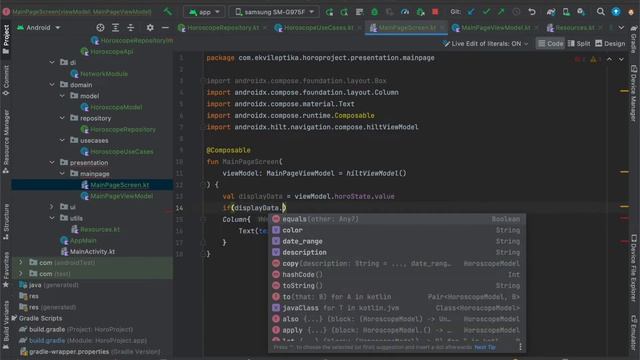Open the Profile app gauge icon
Viewport: 640px width, 360px height.
click(x=404, y=12)
